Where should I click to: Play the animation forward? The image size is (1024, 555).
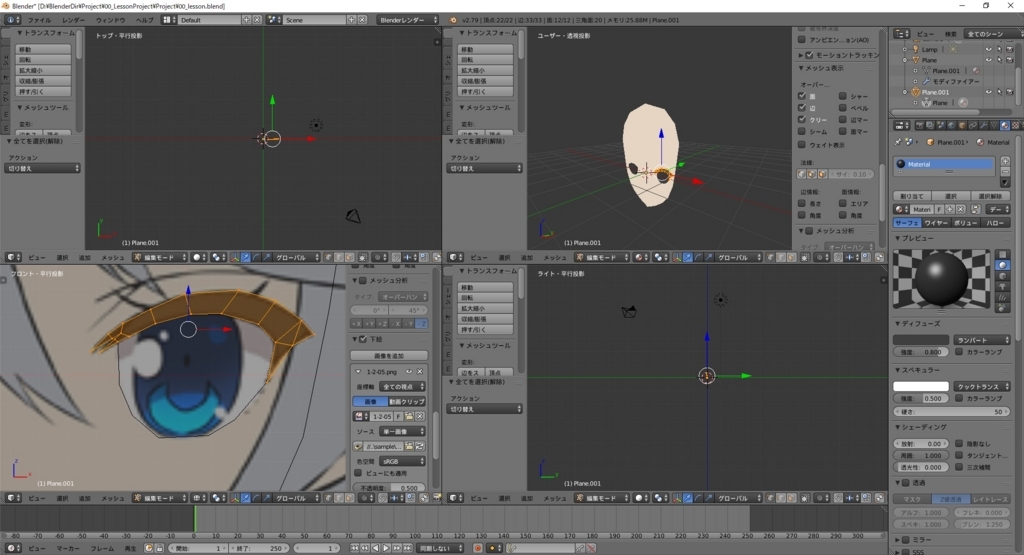[x=386, y=548]
